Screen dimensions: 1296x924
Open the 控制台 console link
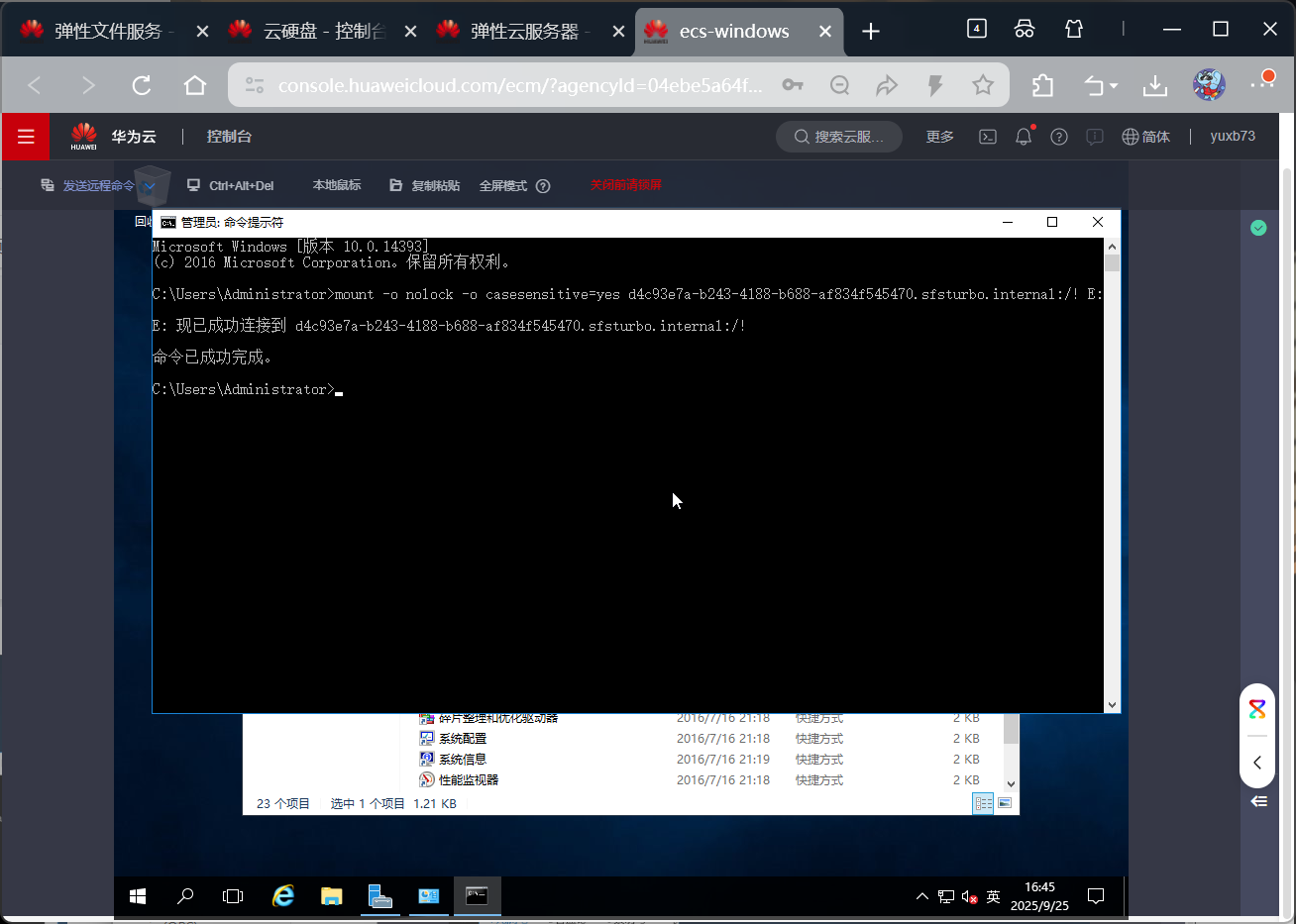pyautogui.click(x=229, y=137)
